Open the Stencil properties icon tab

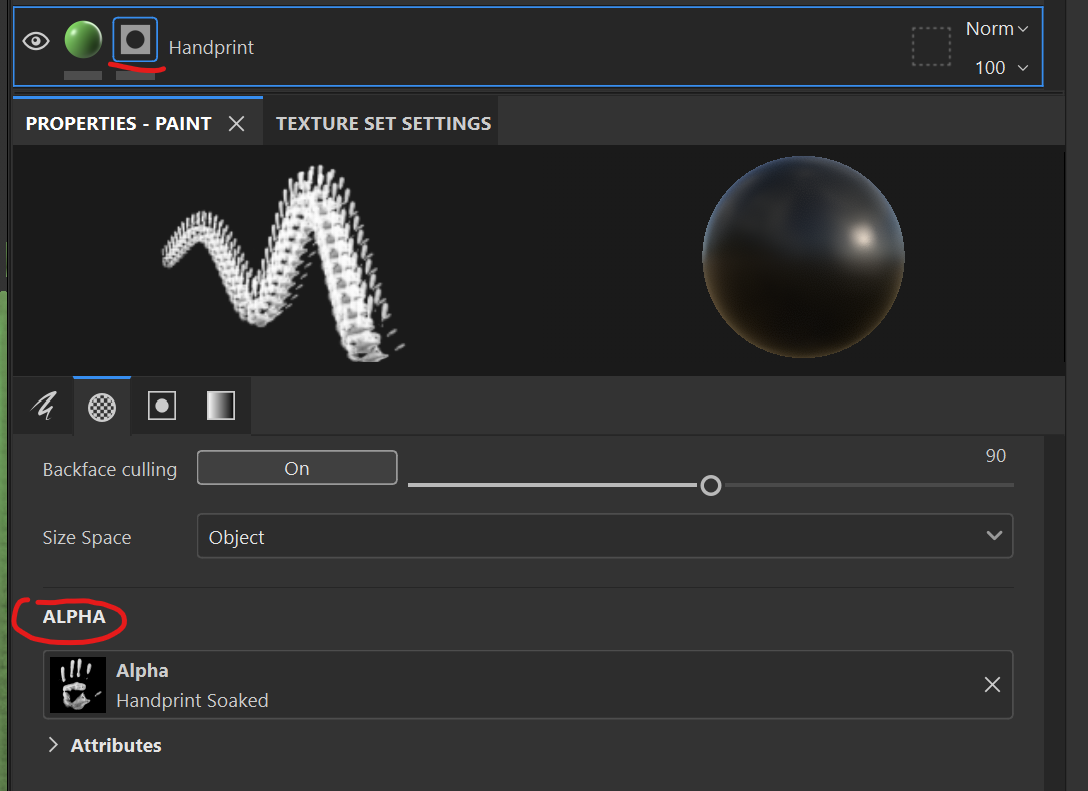162,406
